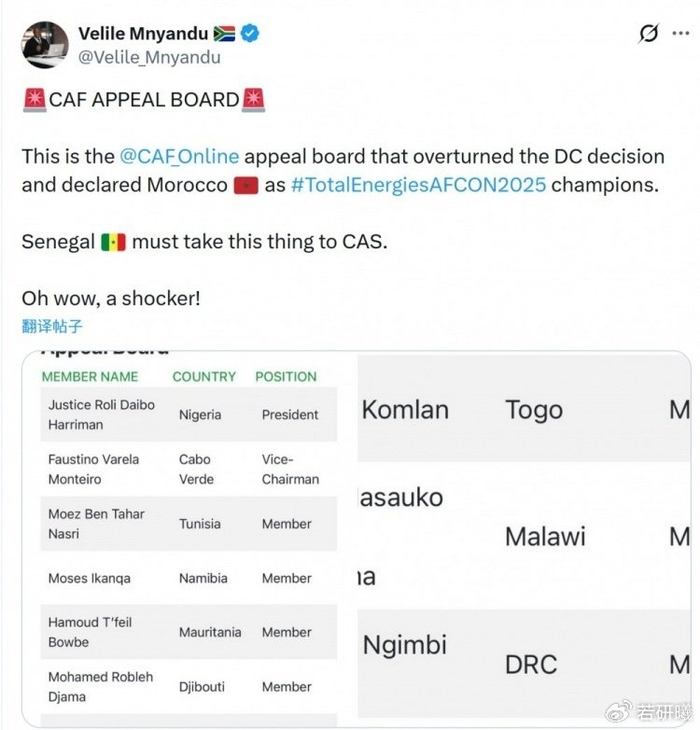Screen dimensions: 700x730
Task: Open the #TotalEnergiesAFCON2025 hashtag
Action: [419, 185]
